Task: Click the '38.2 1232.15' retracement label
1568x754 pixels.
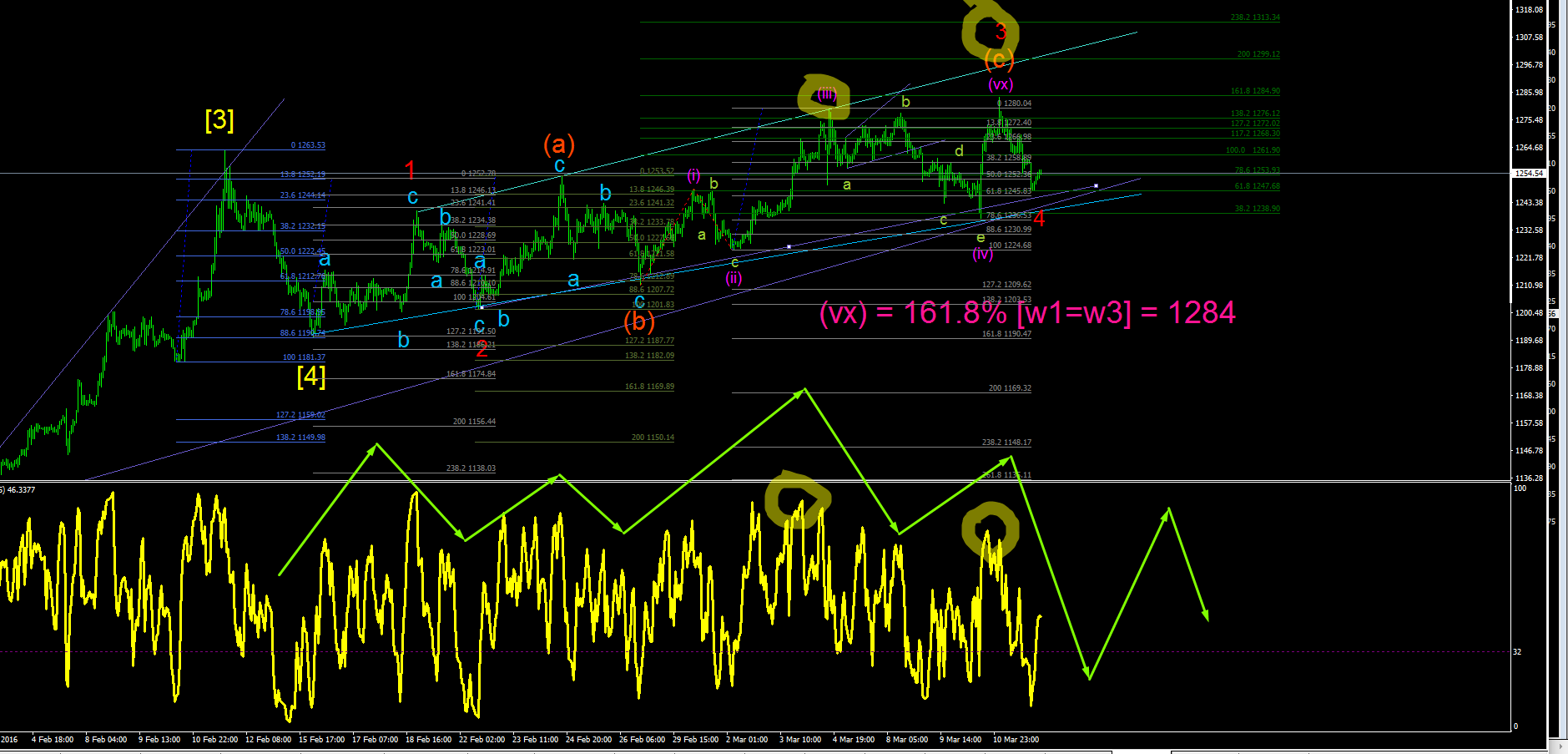Action: coord(303,226)
